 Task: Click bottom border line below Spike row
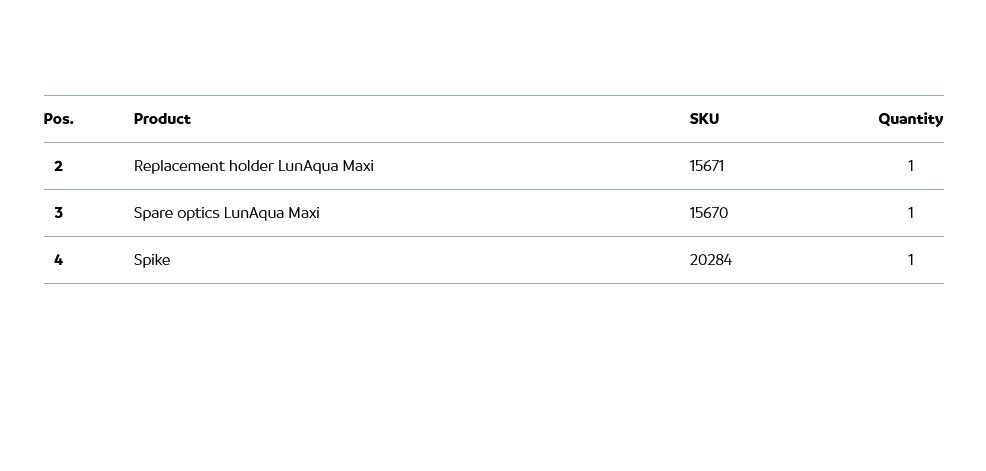click(493, 284)
